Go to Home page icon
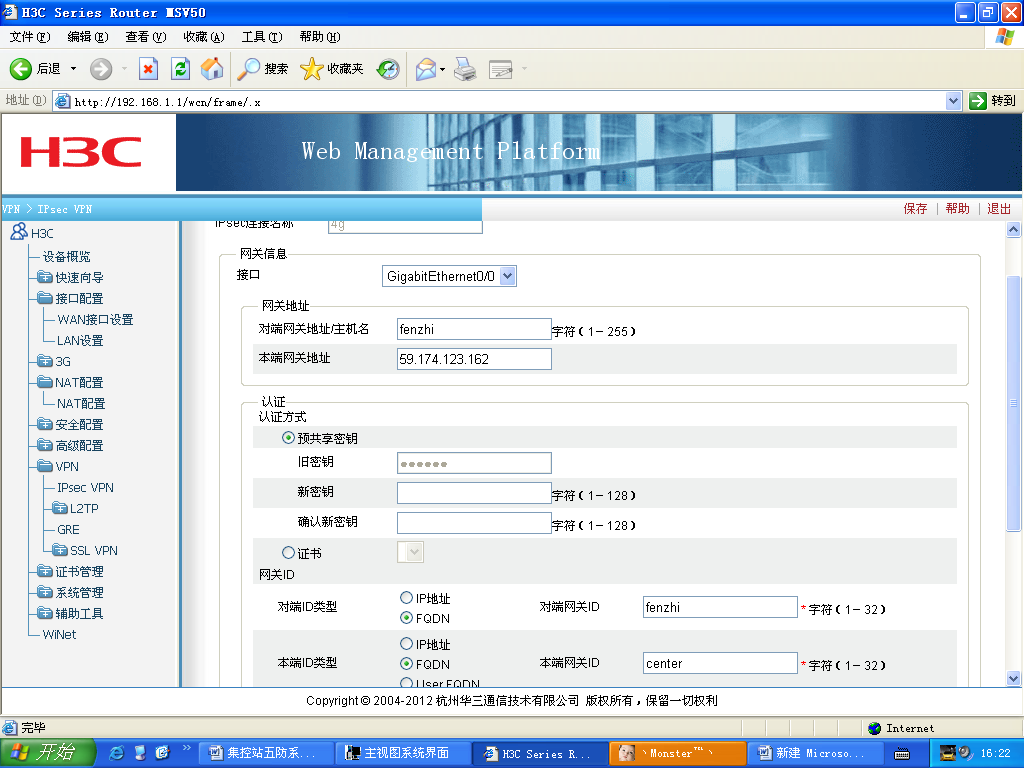The height and width of the screenshot is (768, 1024). (x=212, y=69)
